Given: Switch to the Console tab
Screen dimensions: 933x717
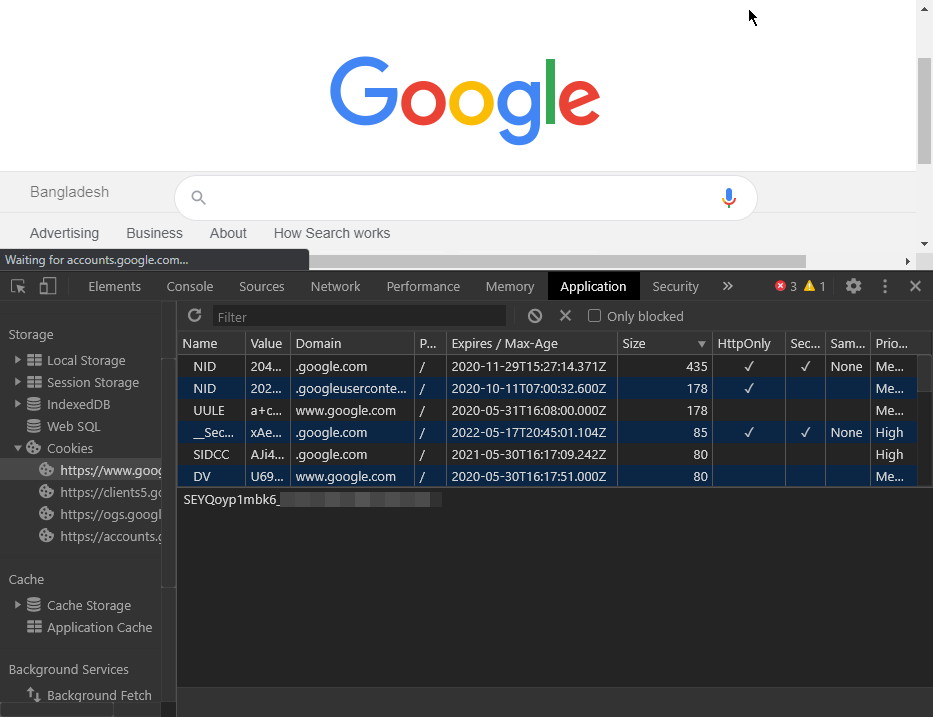Looking at the screenshot, I should tap(190, 286).
